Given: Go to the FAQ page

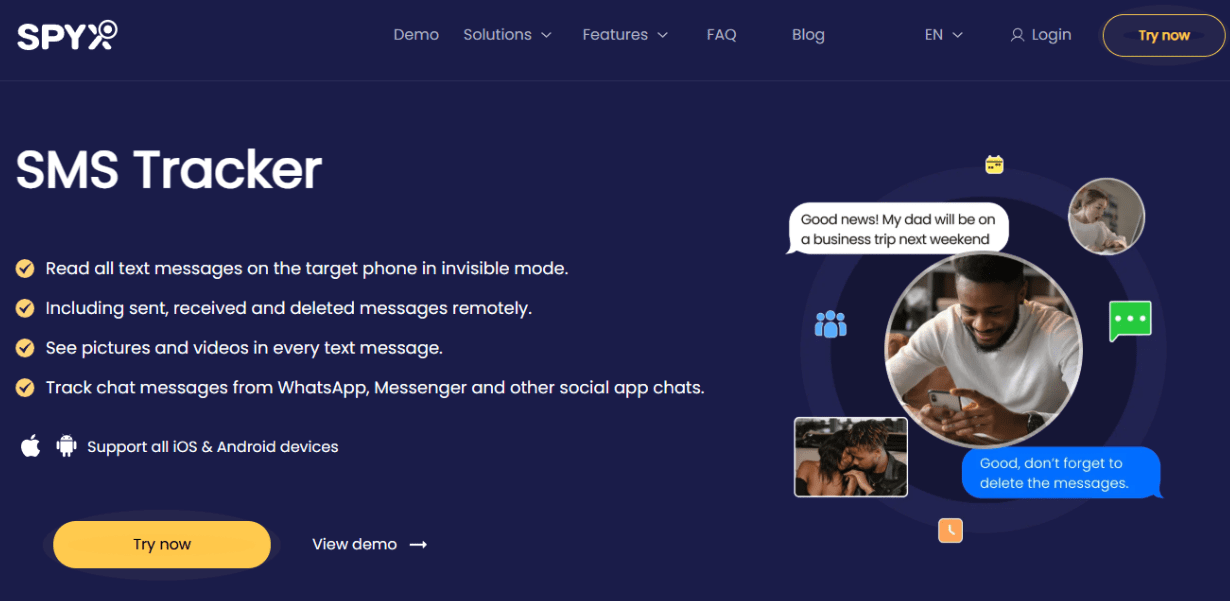Looking at the screenshot, I should [x=721, y=35].
